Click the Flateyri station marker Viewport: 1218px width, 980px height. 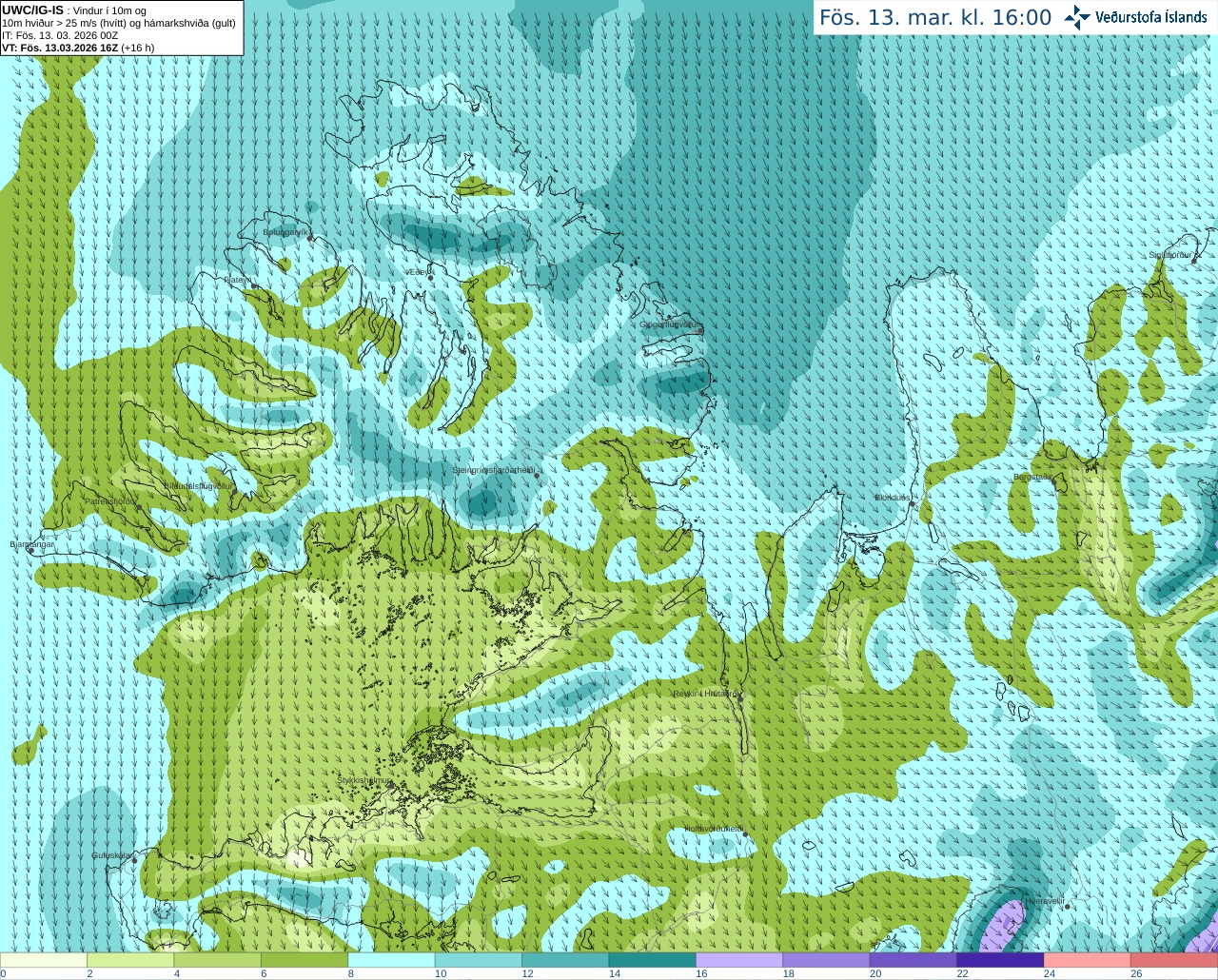click(254, 285)
